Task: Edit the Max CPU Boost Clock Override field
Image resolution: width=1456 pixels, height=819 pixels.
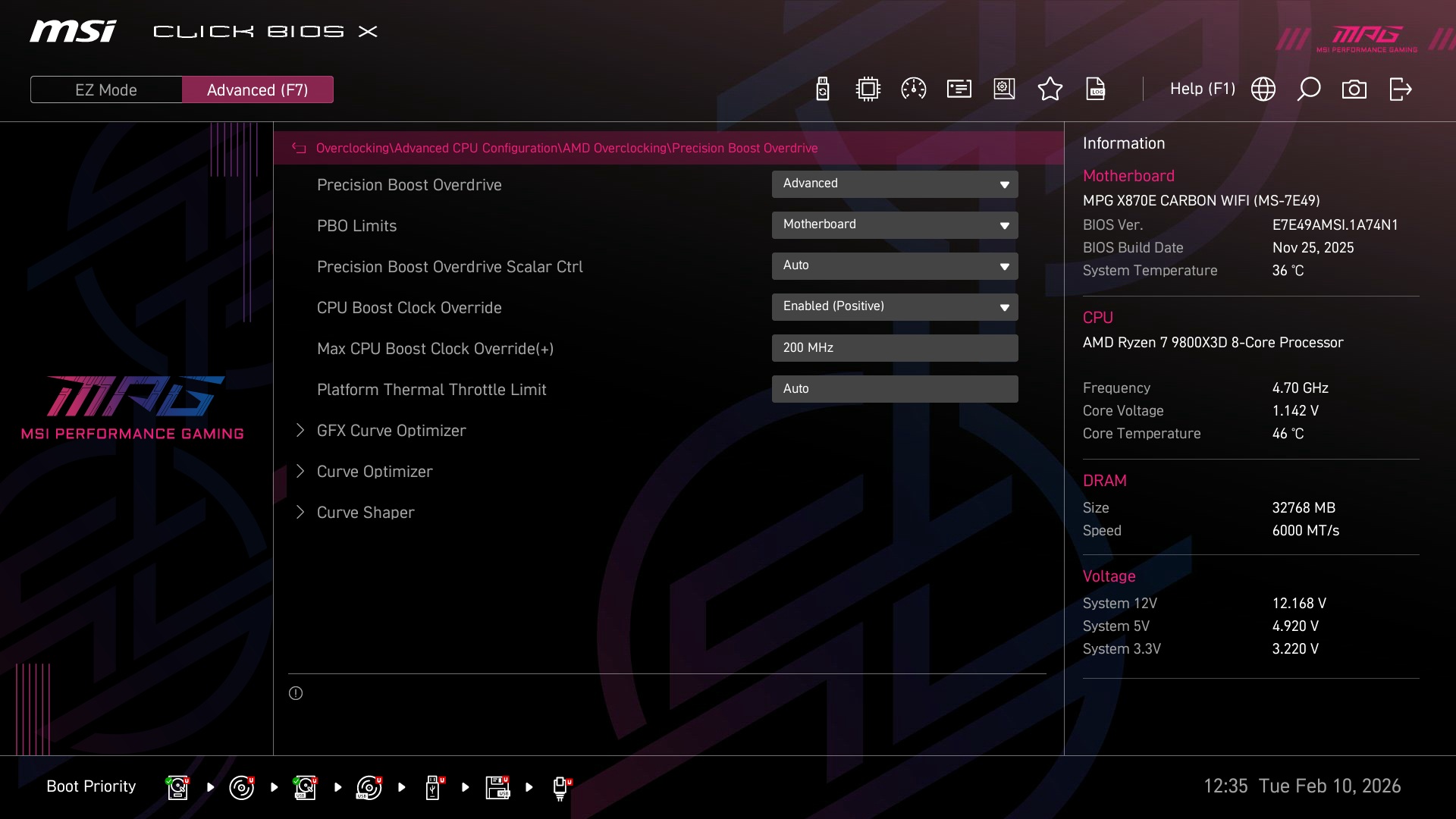Action: pyautogui.click(x=895, y=348)
